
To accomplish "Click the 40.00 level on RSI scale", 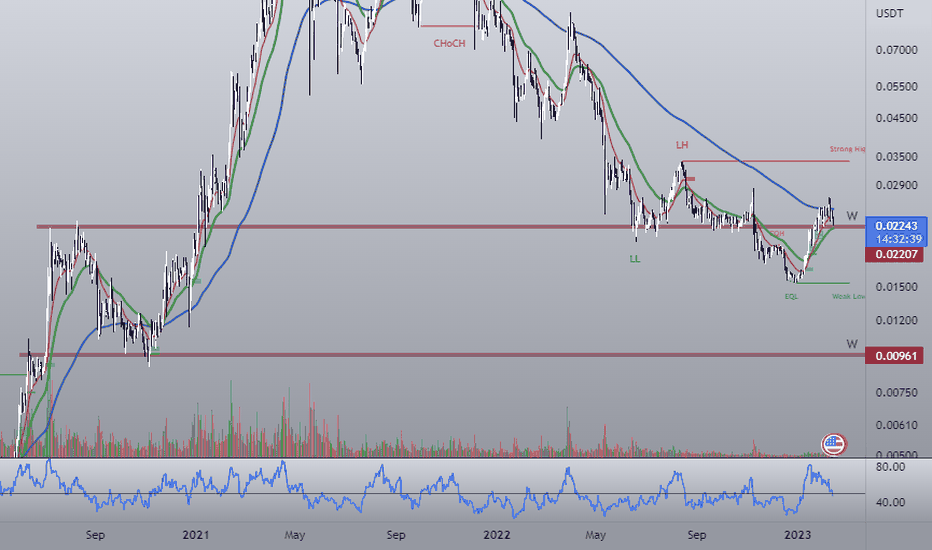I will click(x=890, y=502).
